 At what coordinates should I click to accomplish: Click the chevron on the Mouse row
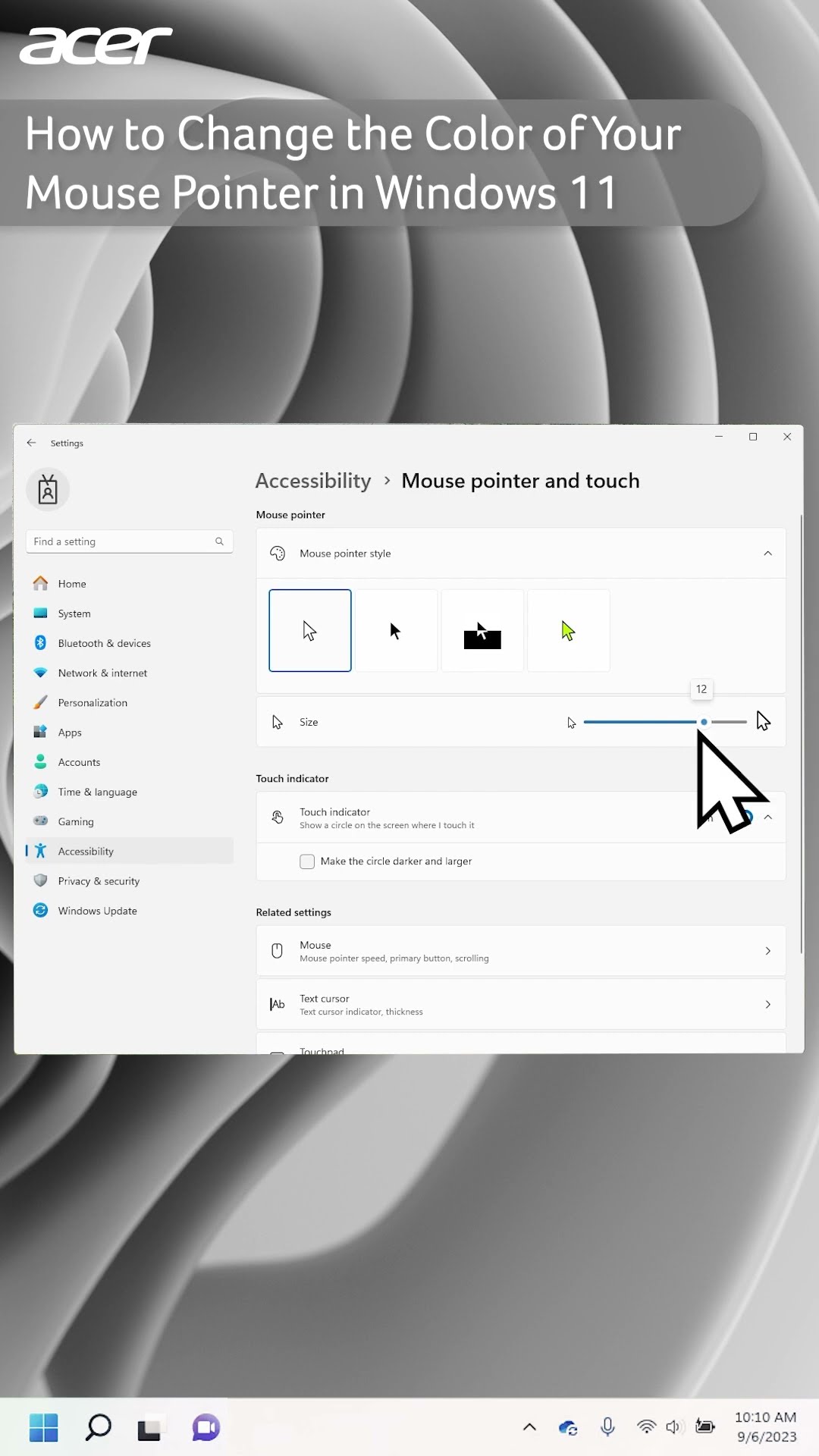pos(768,951)
